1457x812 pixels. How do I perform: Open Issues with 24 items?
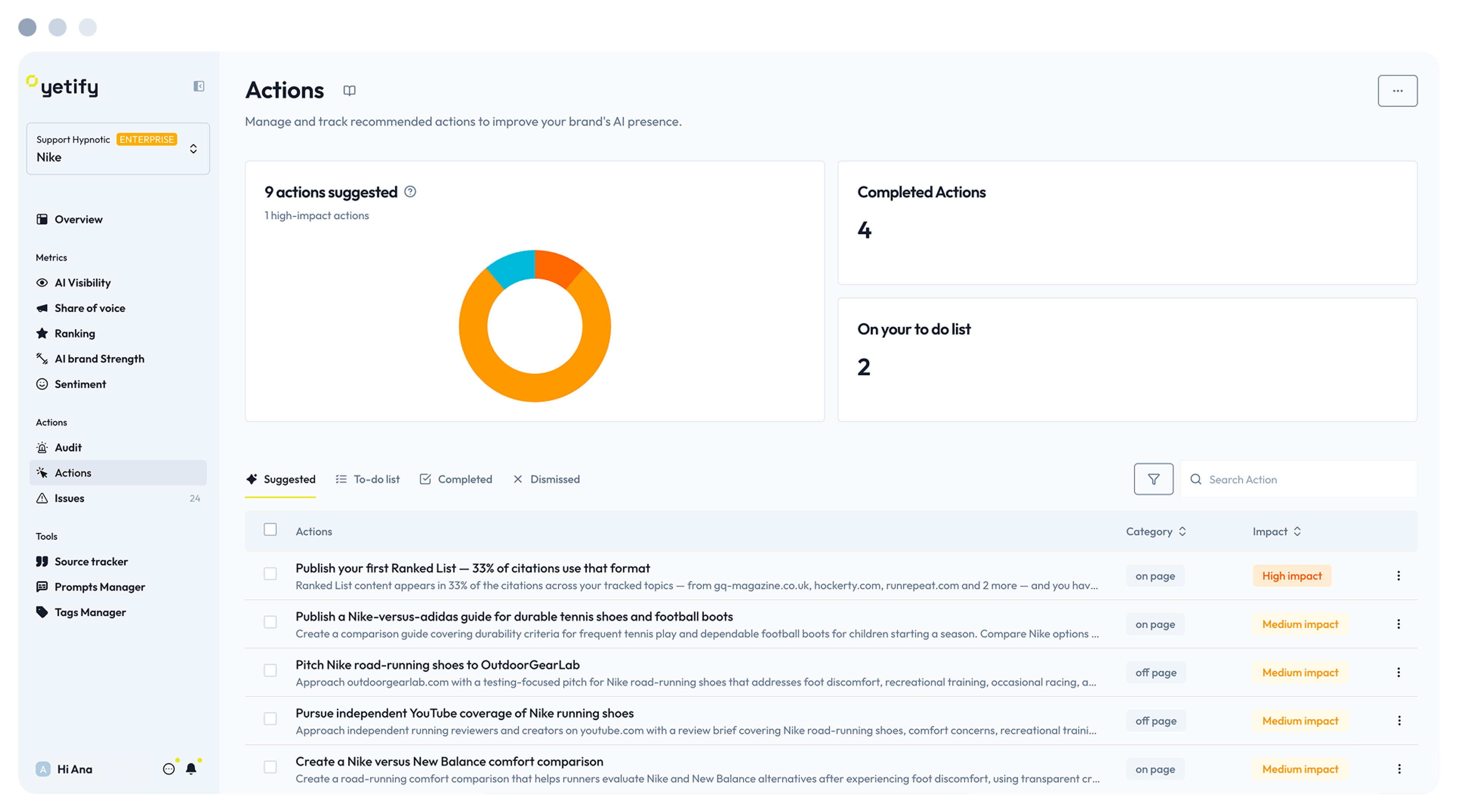pyautogui.click(x=118, y=498)
